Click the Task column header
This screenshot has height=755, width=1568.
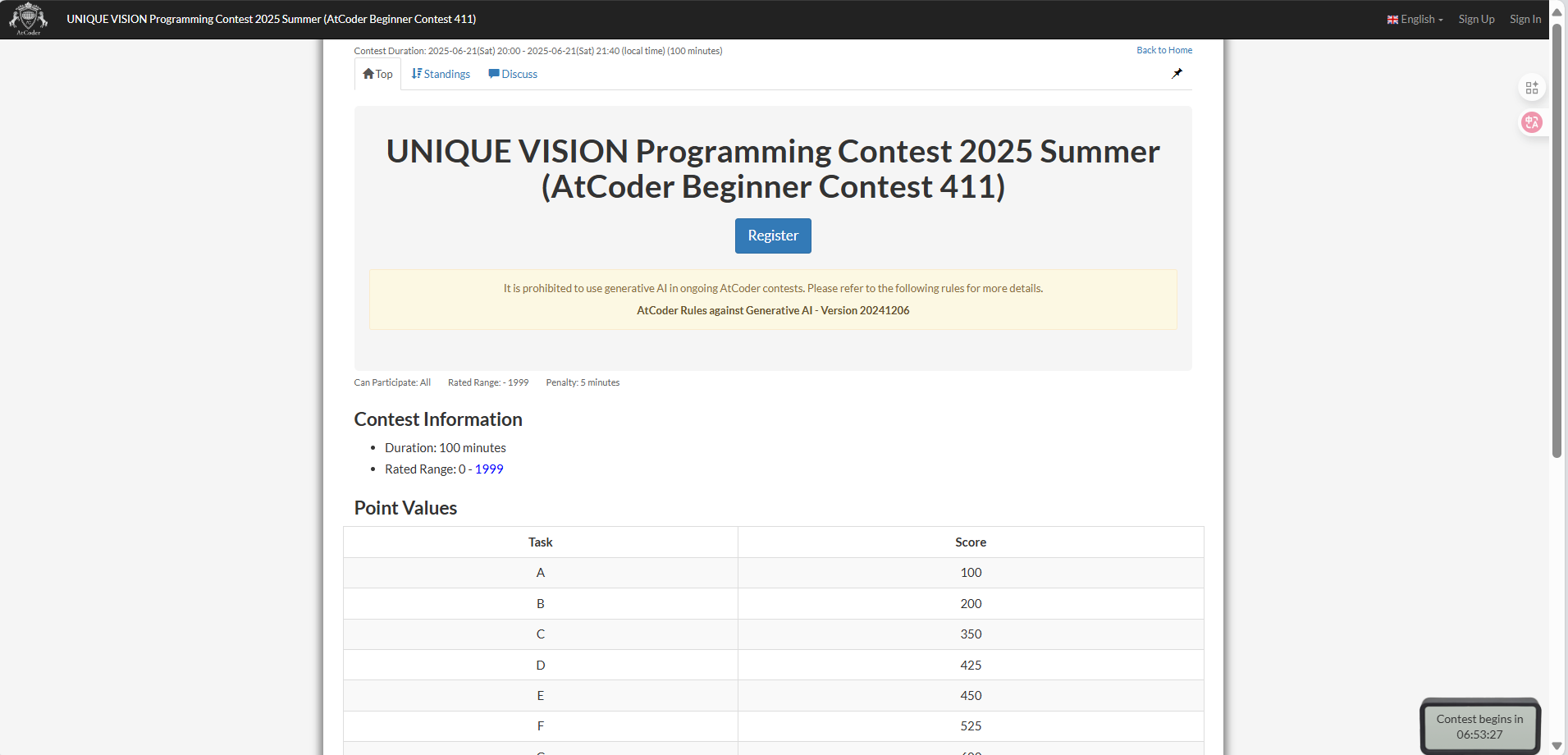point(541,542)
